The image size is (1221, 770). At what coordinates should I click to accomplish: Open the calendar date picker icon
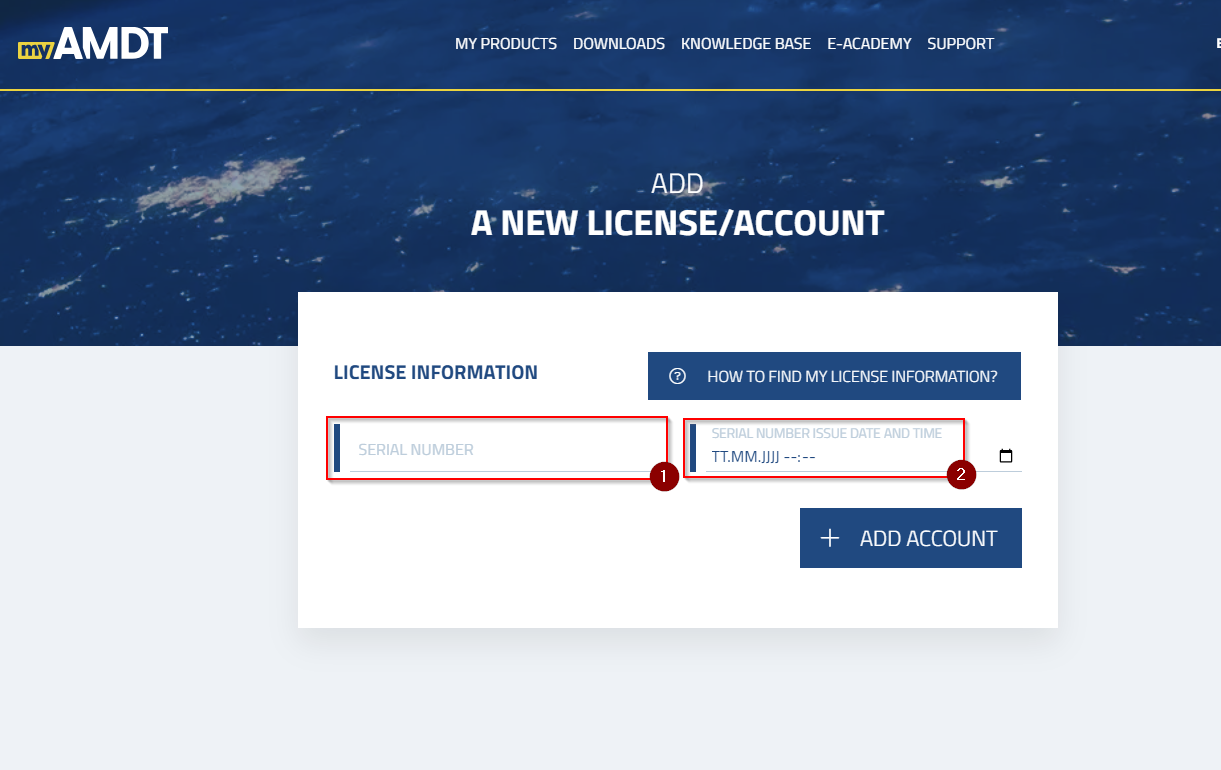click(1006, 457)
